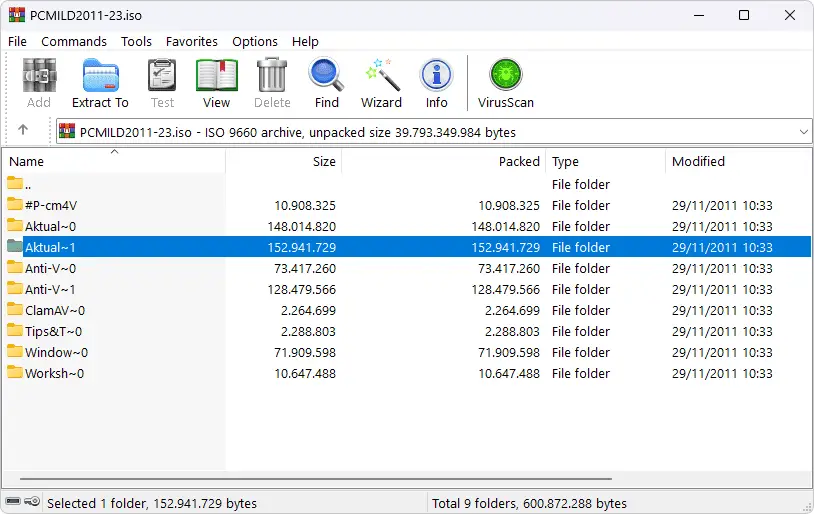Click the archive path address field
This screenshot has height=514, width=814.
tap(433, 132)
